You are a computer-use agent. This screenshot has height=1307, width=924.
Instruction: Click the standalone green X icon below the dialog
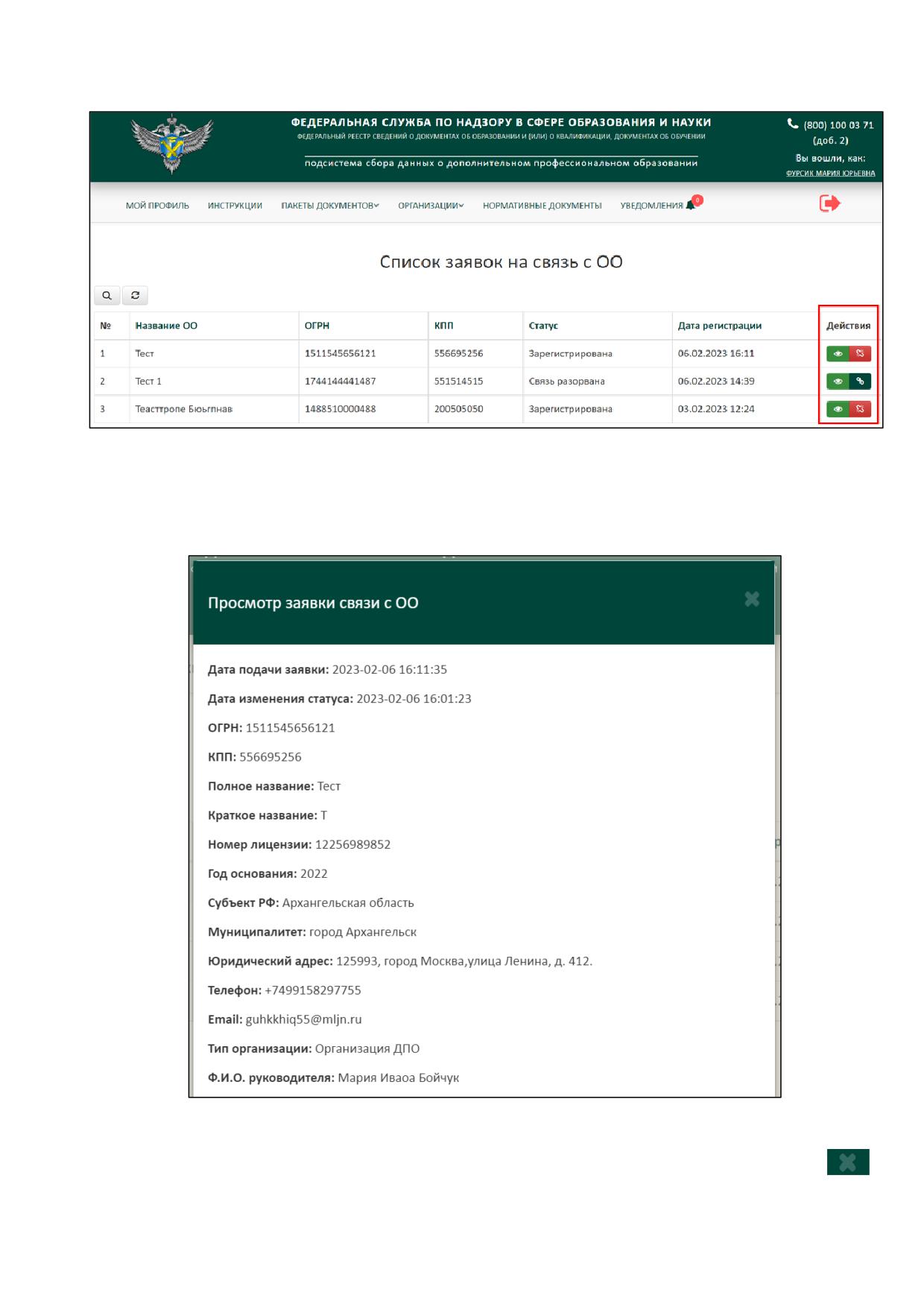[848, 1162]
